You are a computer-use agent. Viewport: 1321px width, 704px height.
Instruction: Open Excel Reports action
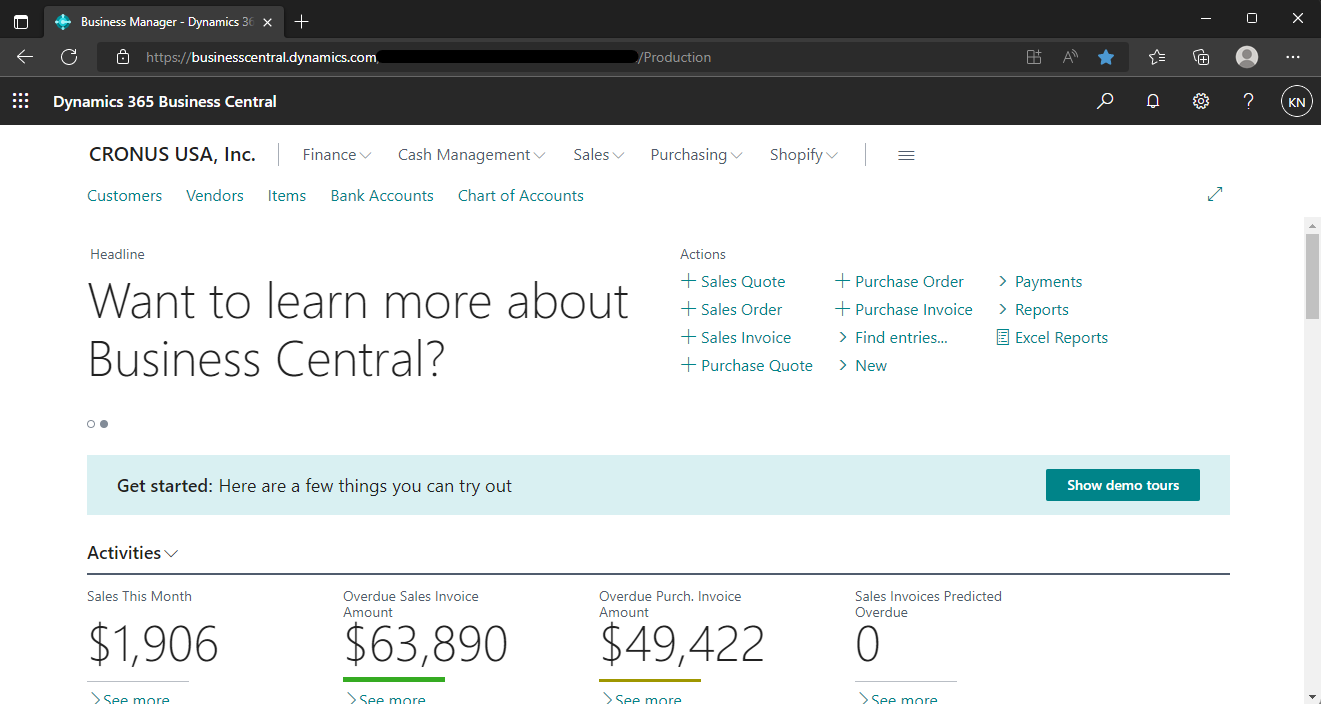(x=1052, y=338)
